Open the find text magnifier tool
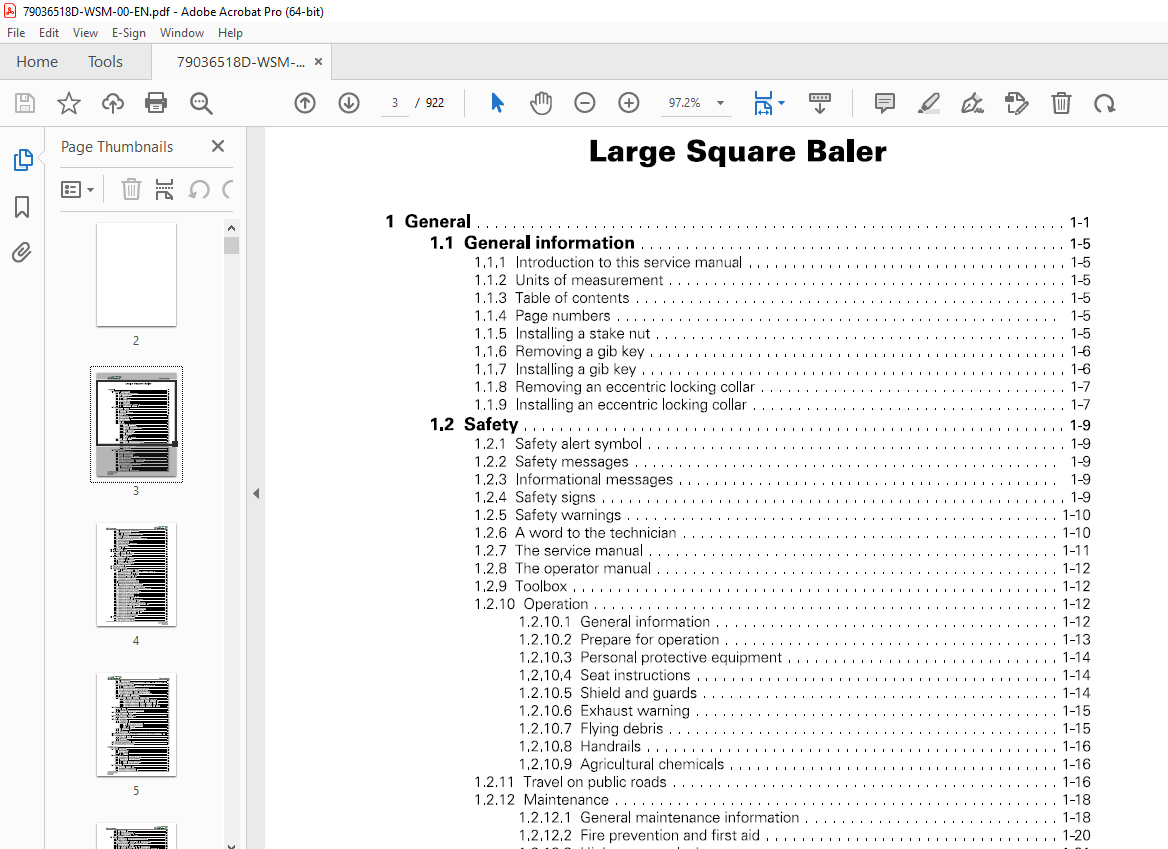The width and height of the screenshot is (1168, 849). (201, 103)
